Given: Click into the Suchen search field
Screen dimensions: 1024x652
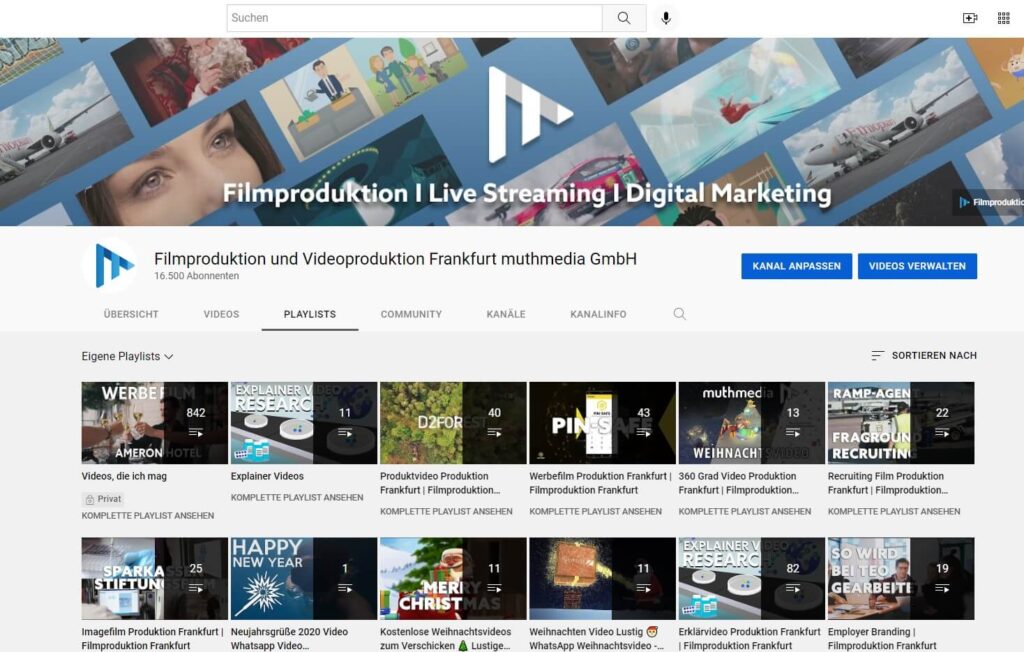Looking at the screenshot, I should coord(414,18).
